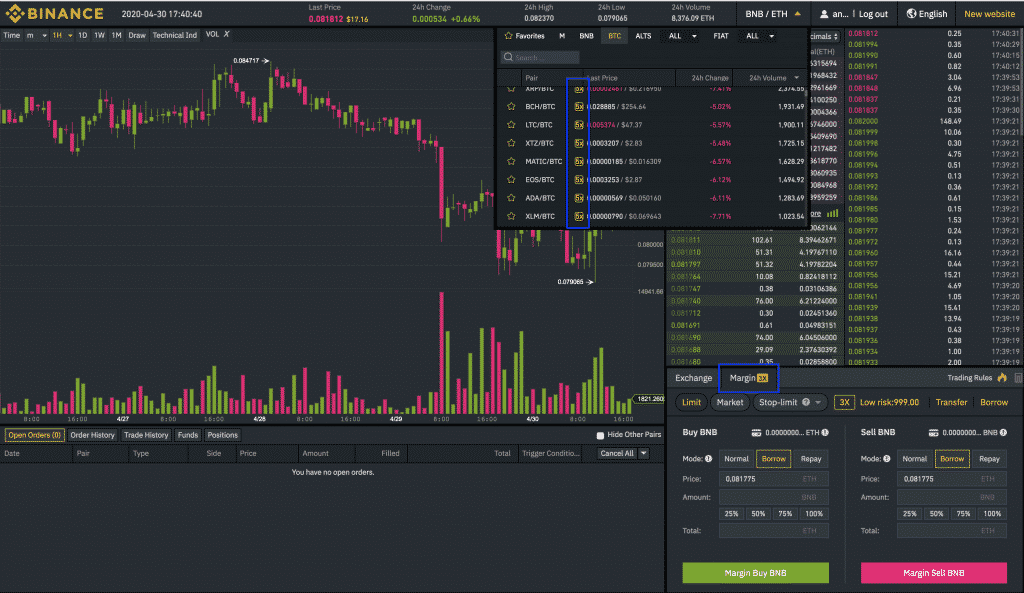Open the Funds tab
1024x593 pixels.
[187, 435]
